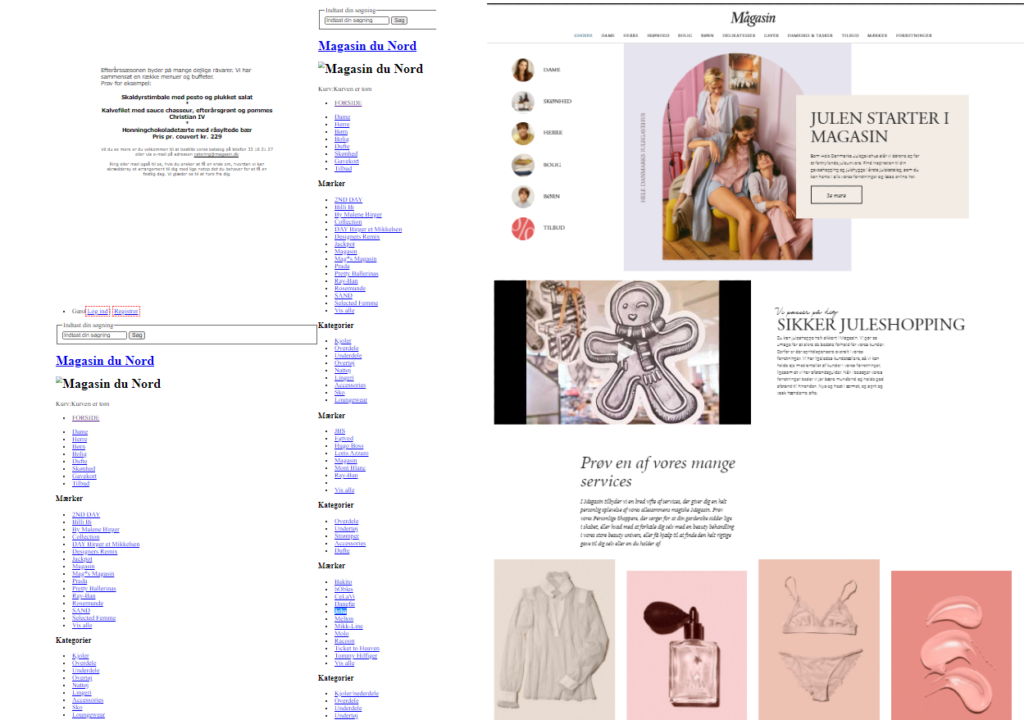1024x720 pixels.
Task: Open the Ticket to Heaven brand link
Action: 357,648
